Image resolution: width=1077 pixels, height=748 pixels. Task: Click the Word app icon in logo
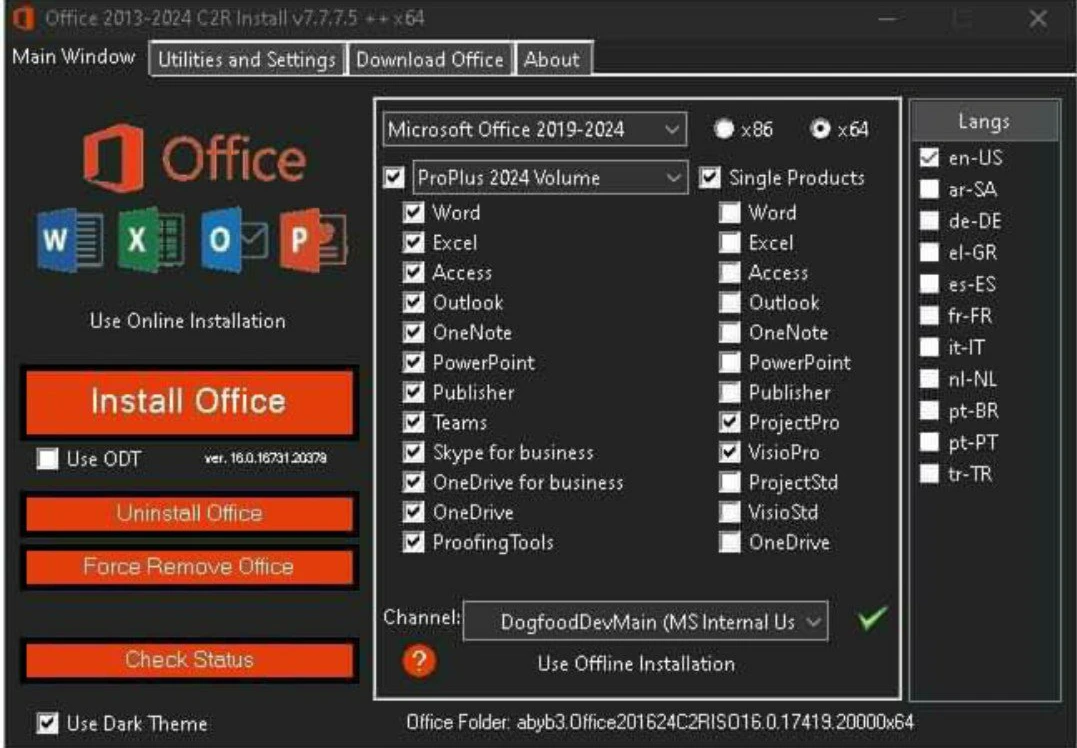tap(69, 242)
